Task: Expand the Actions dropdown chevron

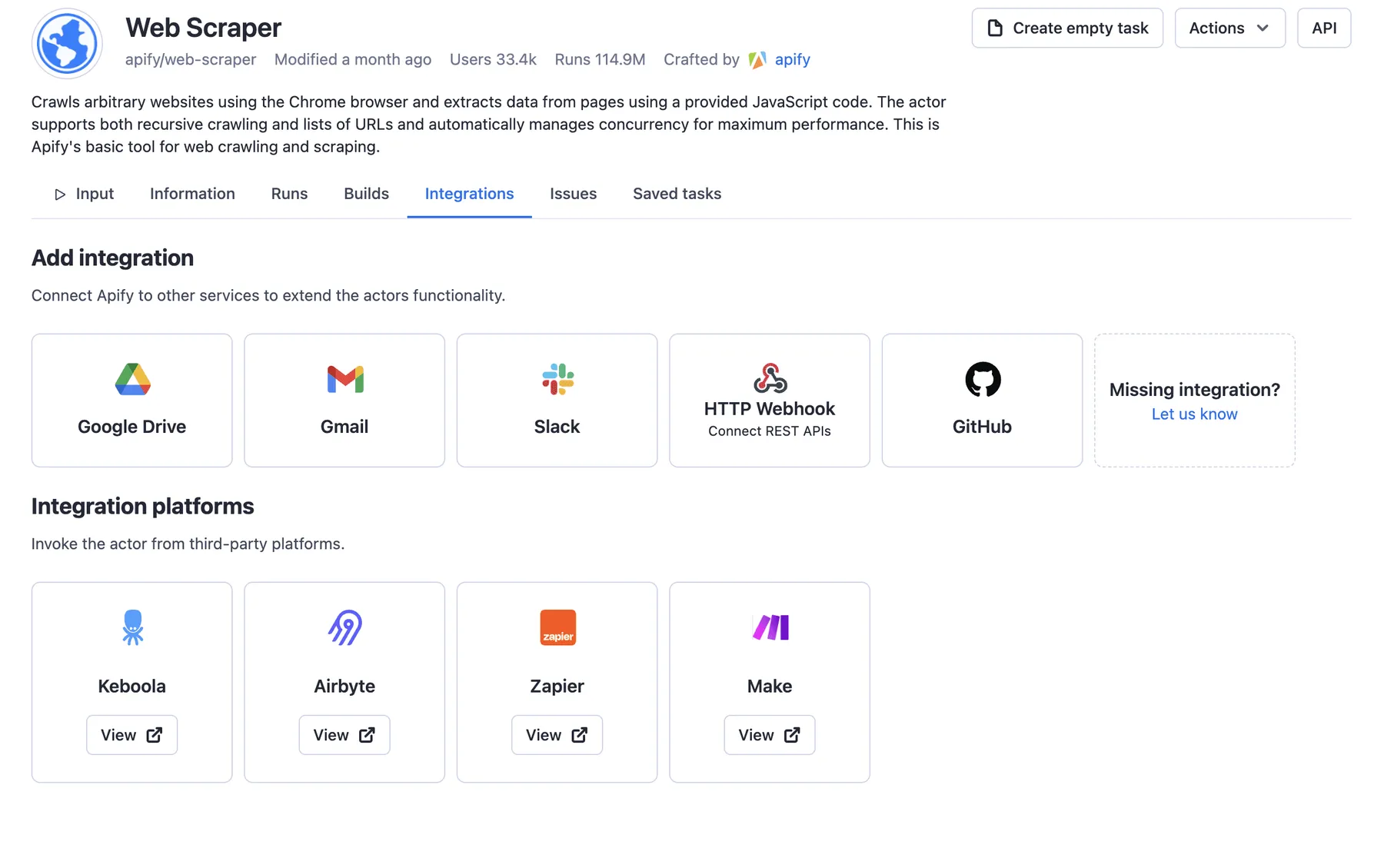Action: point(1263,28)
